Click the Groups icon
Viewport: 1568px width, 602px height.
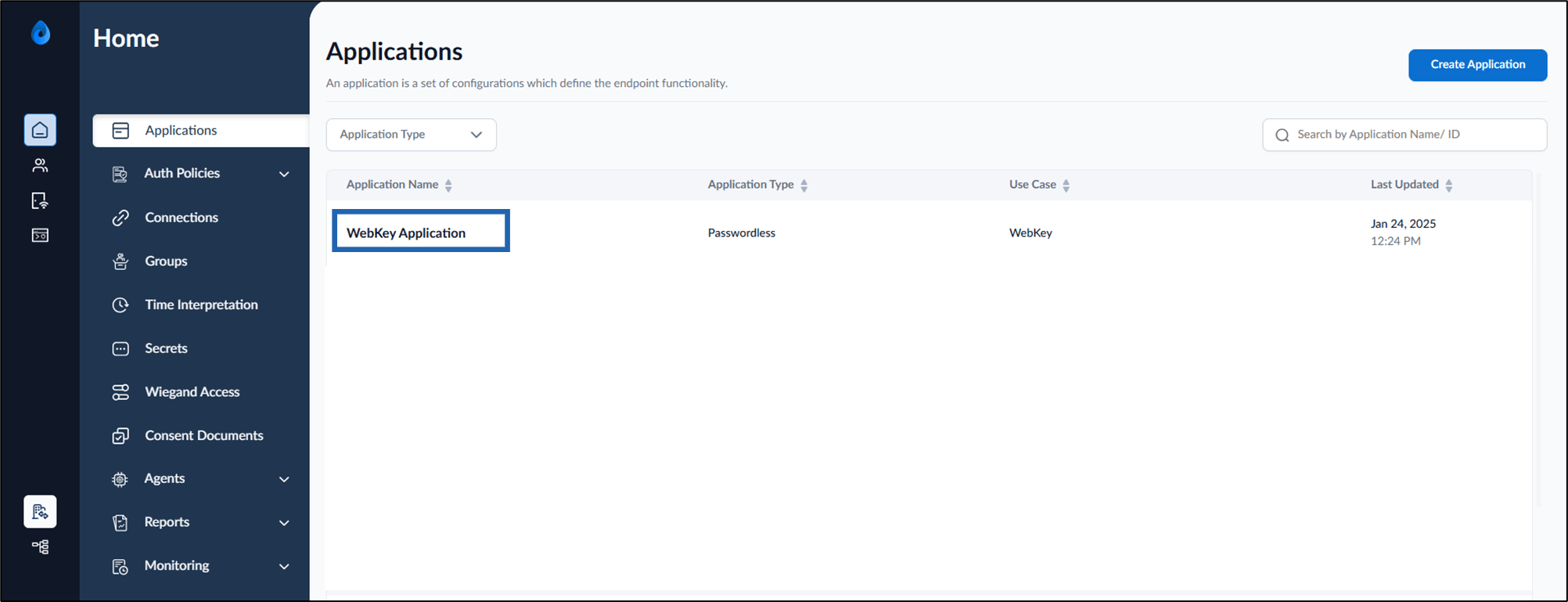[x=120, y=261]
